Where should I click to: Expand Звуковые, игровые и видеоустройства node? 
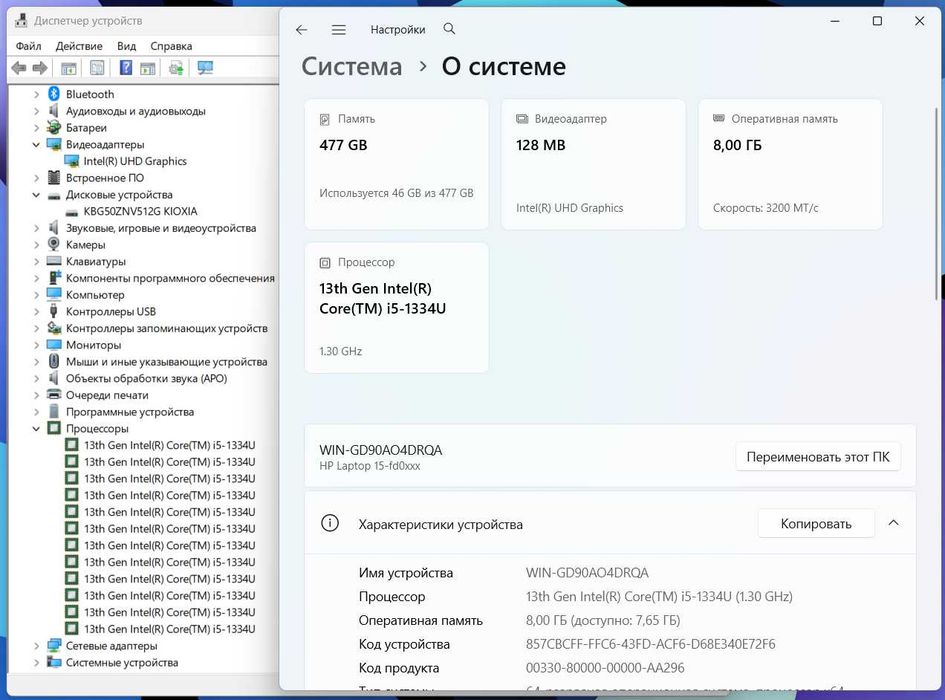pos(36,228)
